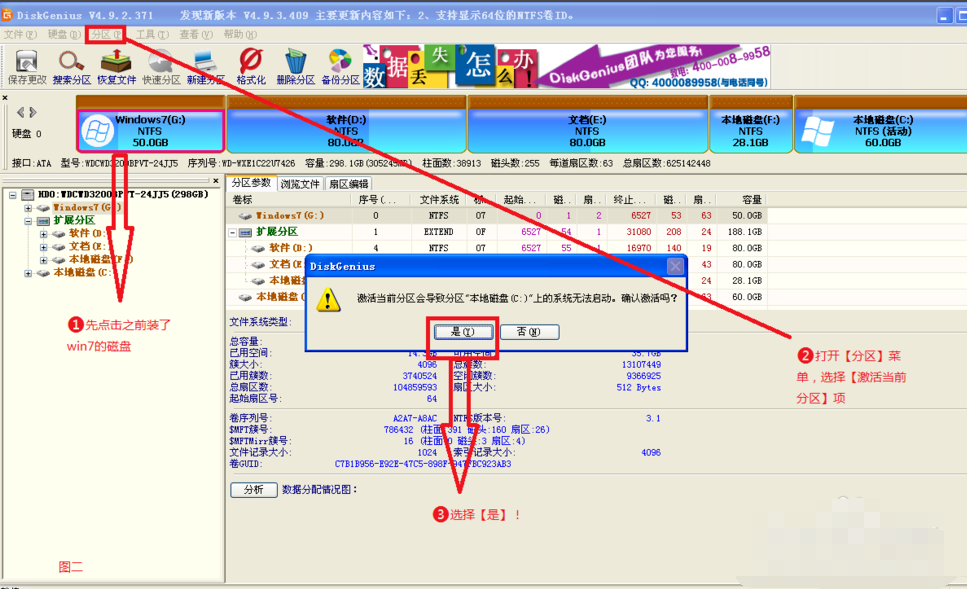The height and width of the screenshot is (589, 967).
Task: Close the DiskGenius warning dialog
Action: 676,266
